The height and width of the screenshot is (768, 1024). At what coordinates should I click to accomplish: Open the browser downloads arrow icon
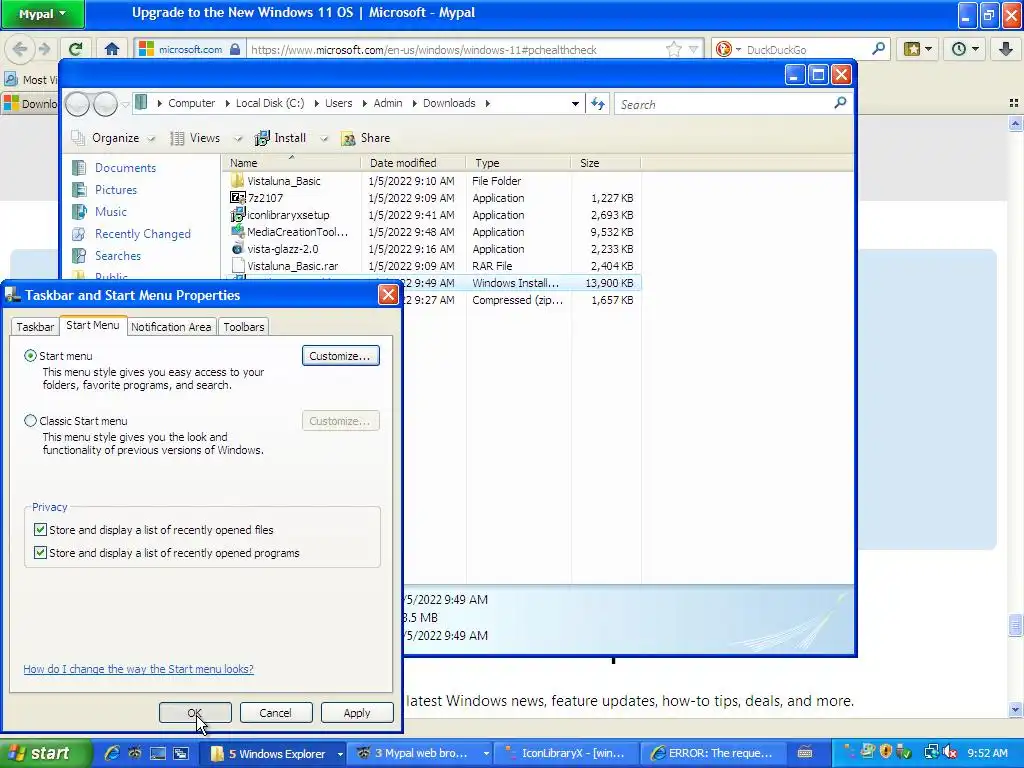click(1006, 49)
